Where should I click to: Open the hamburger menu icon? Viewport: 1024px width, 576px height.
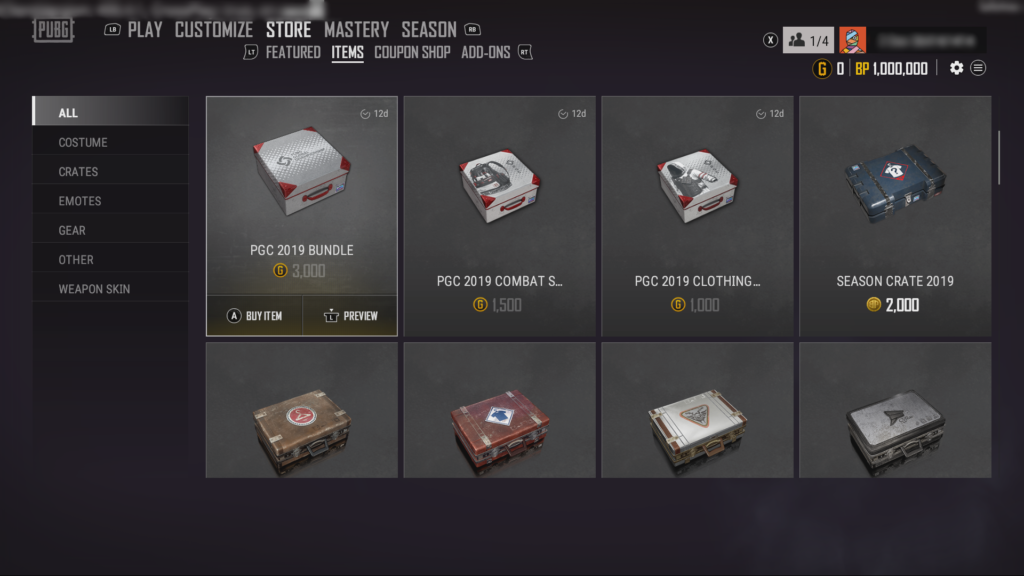pyautogui.click(x=978, y=68)
